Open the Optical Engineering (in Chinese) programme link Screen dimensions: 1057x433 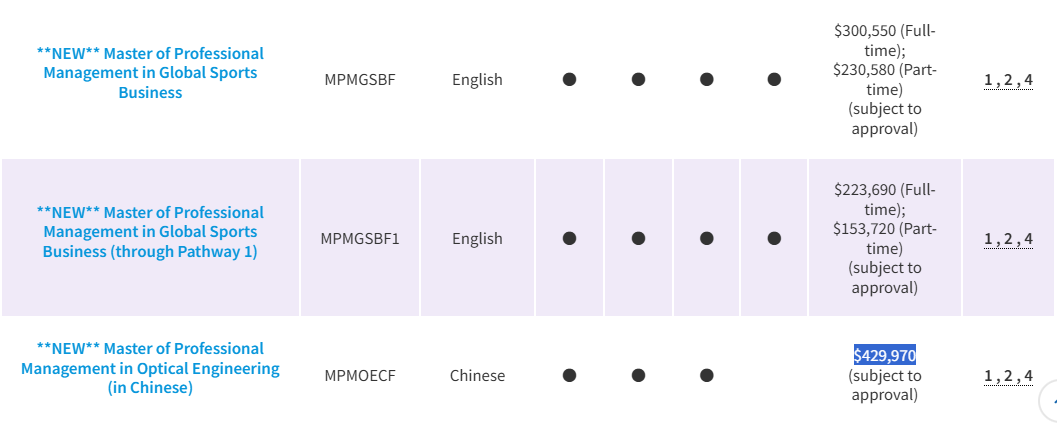150,368
